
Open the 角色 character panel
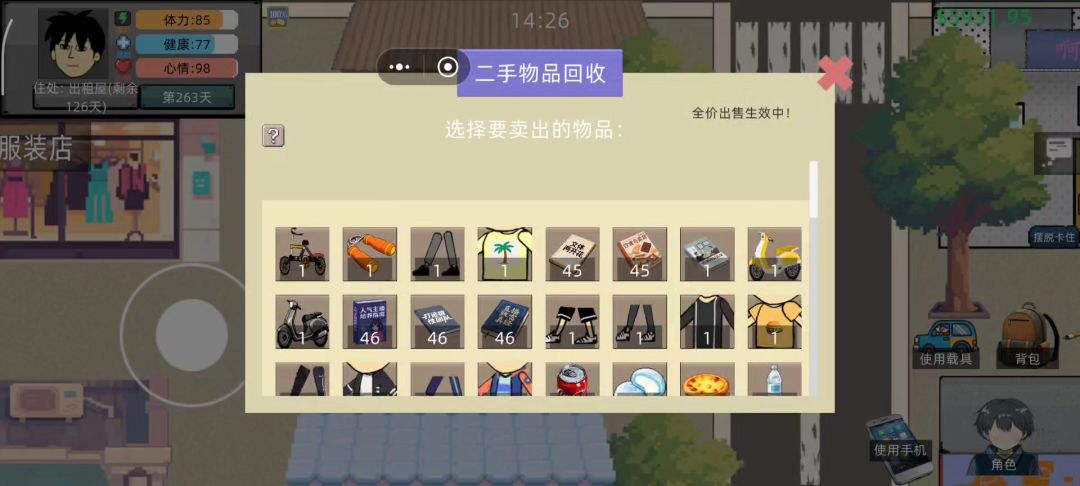1003,437
